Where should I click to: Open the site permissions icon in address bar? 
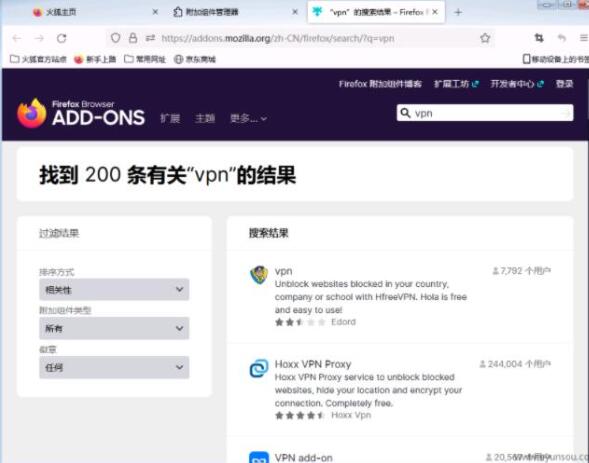tap(151, 38)
